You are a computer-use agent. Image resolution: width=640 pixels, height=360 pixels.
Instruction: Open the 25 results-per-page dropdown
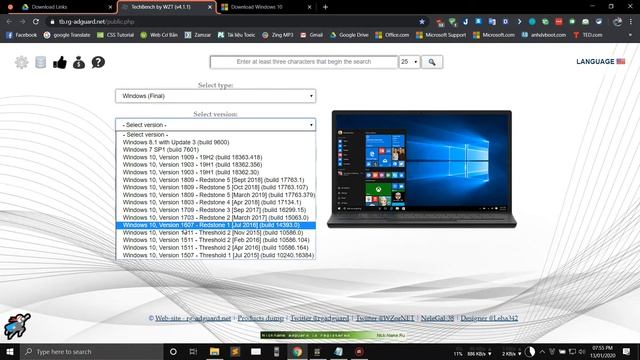(409, 62)
